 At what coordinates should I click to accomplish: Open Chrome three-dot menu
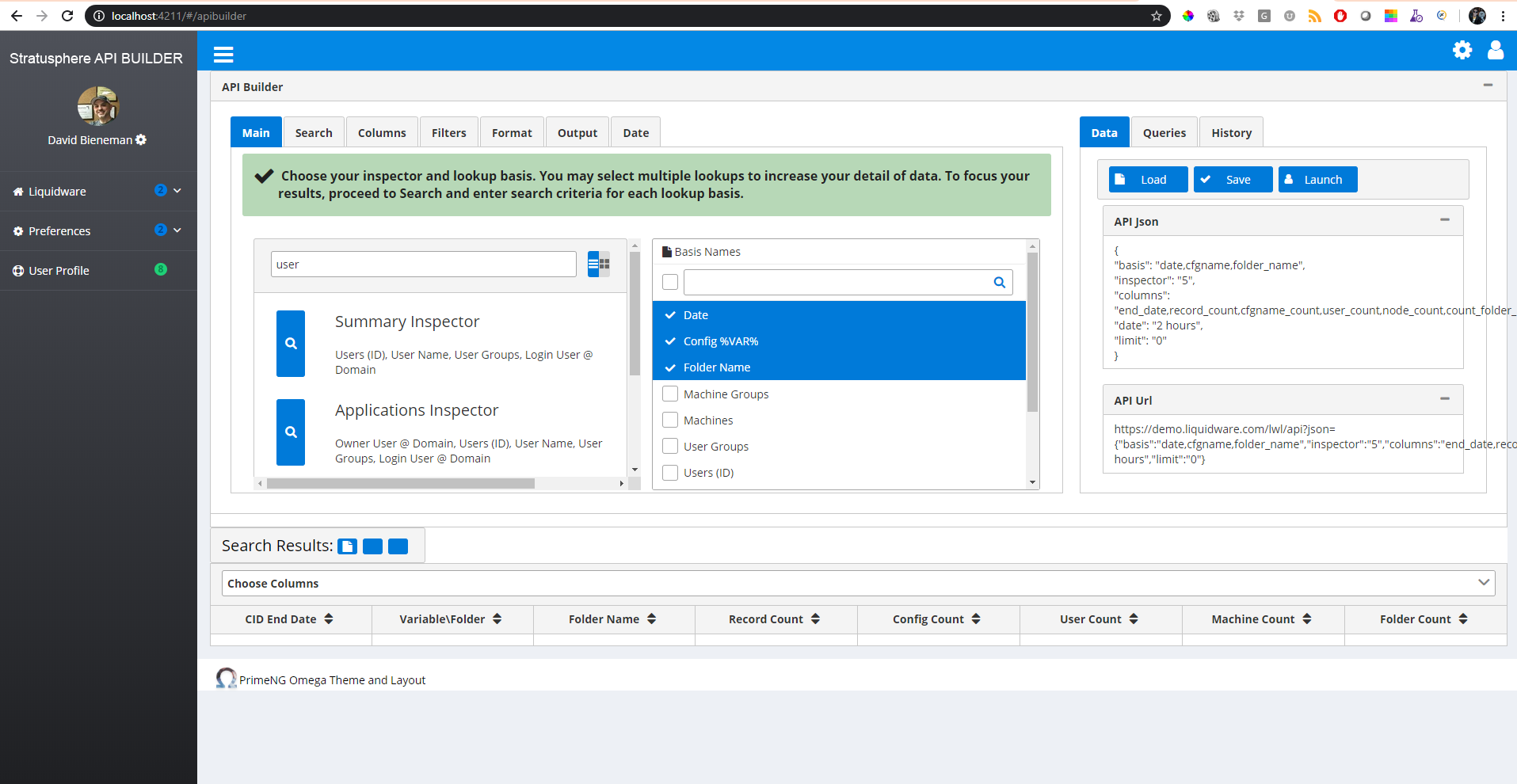[1503, 16]
